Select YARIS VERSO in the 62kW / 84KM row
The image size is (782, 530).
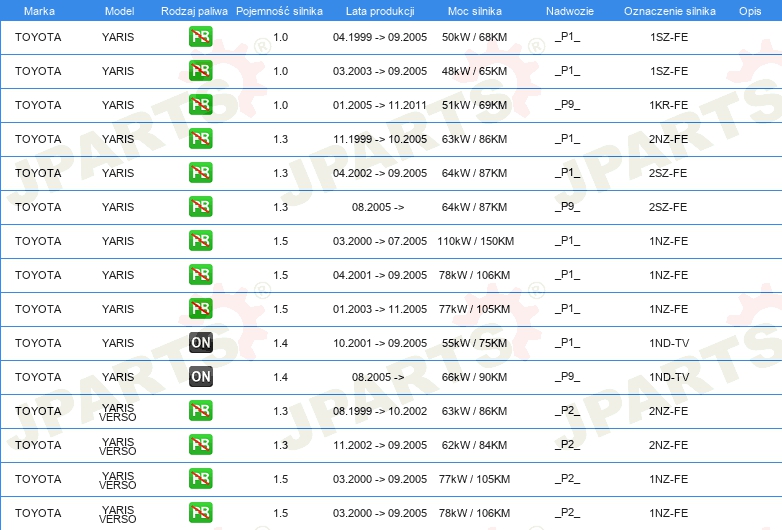pyautogui.click(x=118, y=446)
